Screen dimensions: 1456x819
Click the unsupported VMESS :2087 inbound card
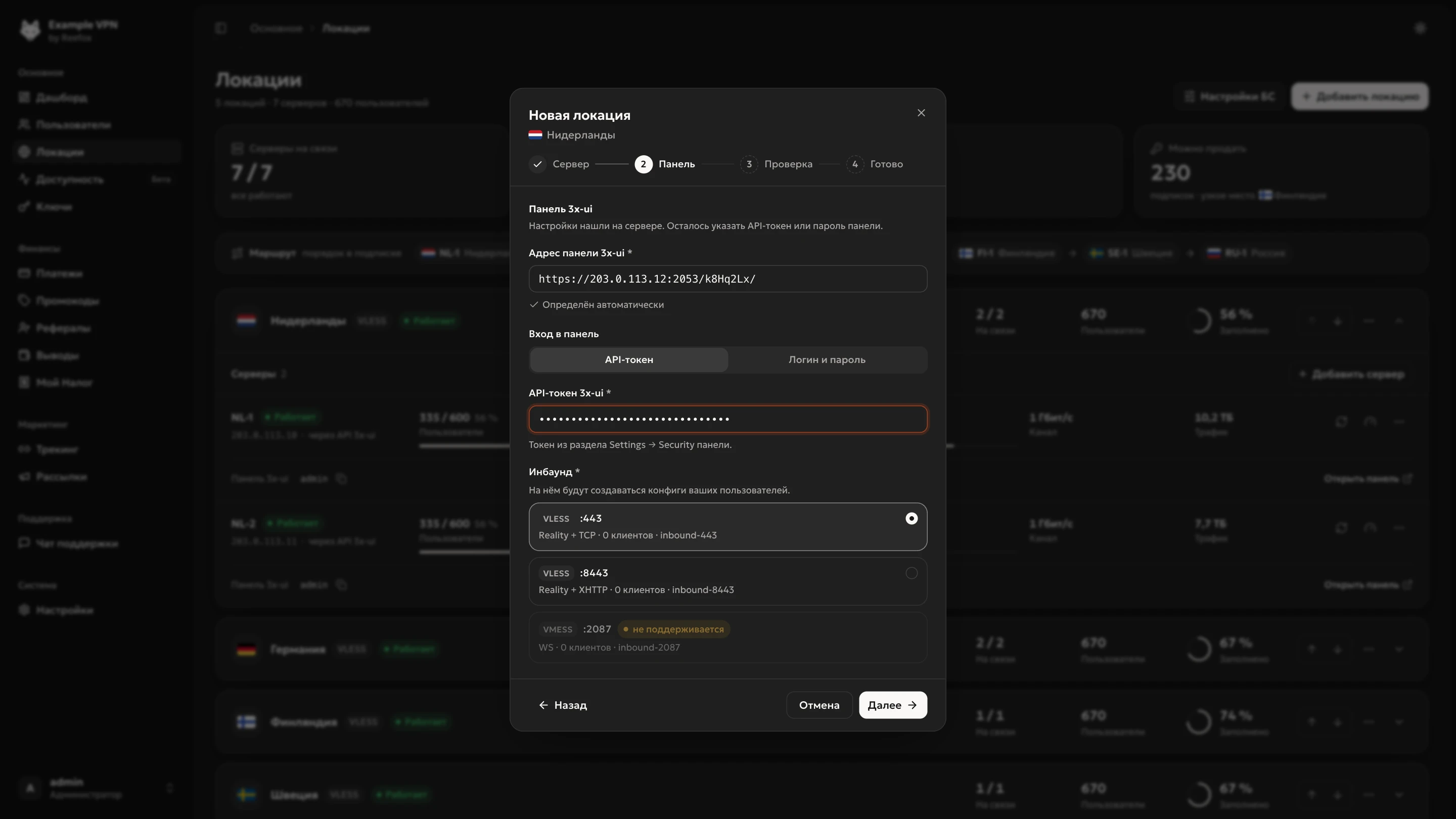tap(728, 638)
